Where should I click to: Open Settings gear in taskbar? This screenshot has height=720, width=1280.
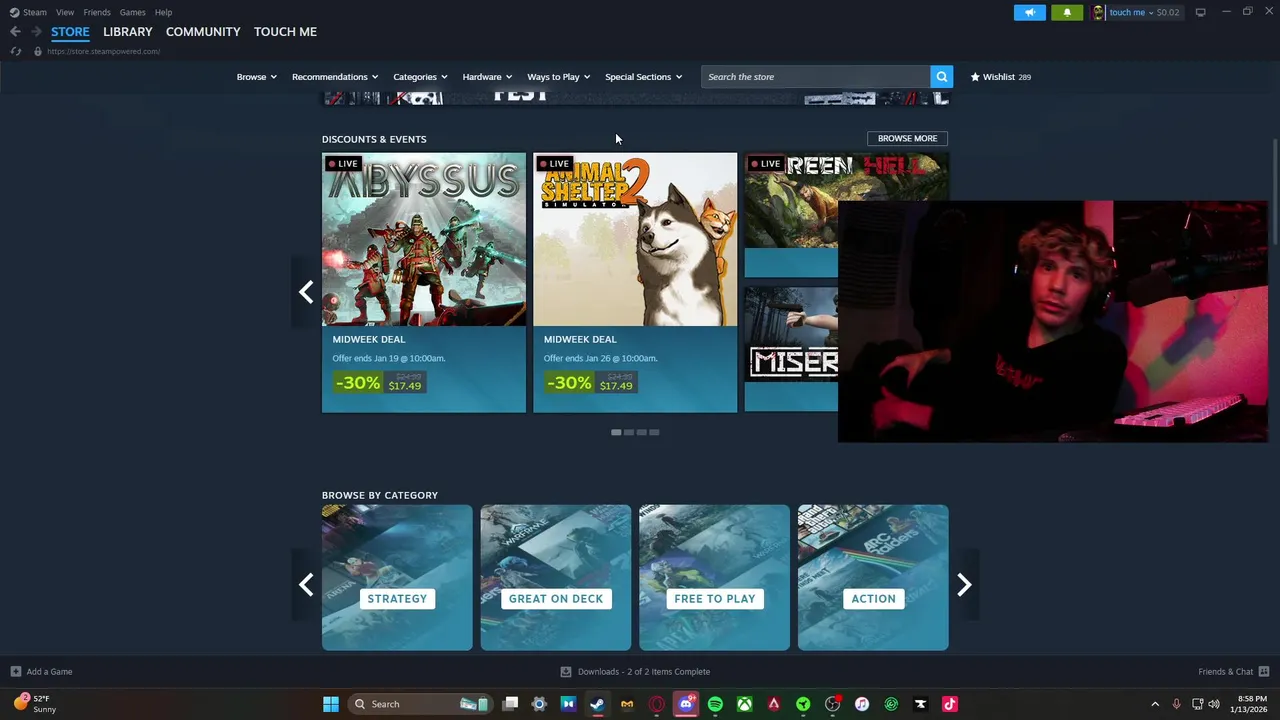point(539,704)
